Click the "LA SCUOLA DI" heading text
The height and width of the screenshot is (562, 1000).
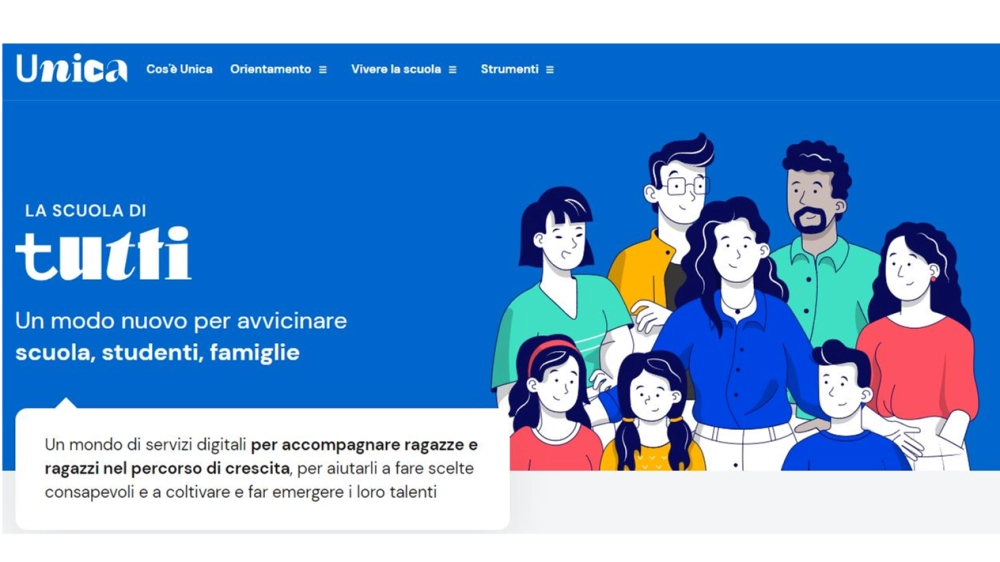point(85,211)
